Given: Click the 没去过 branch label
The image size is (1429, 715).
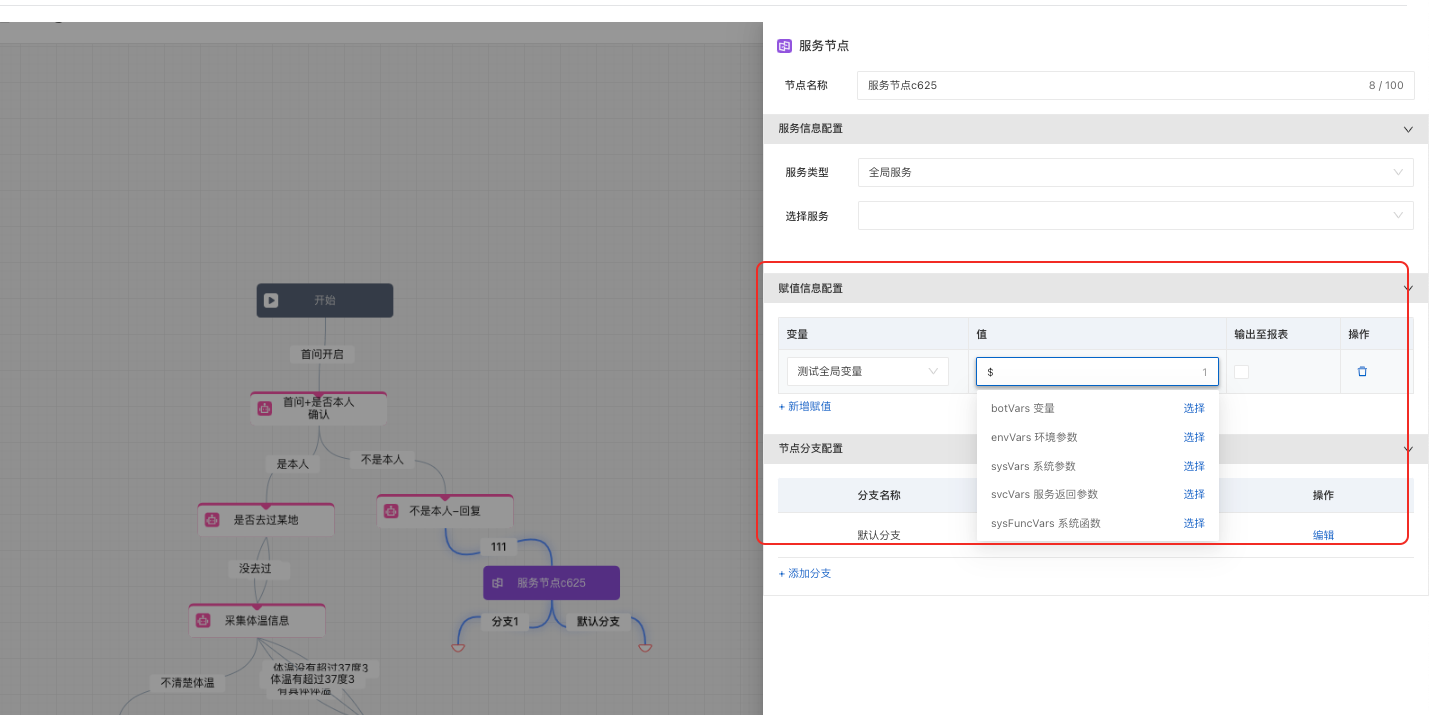Looking at the screenshot, I should 255,568.
